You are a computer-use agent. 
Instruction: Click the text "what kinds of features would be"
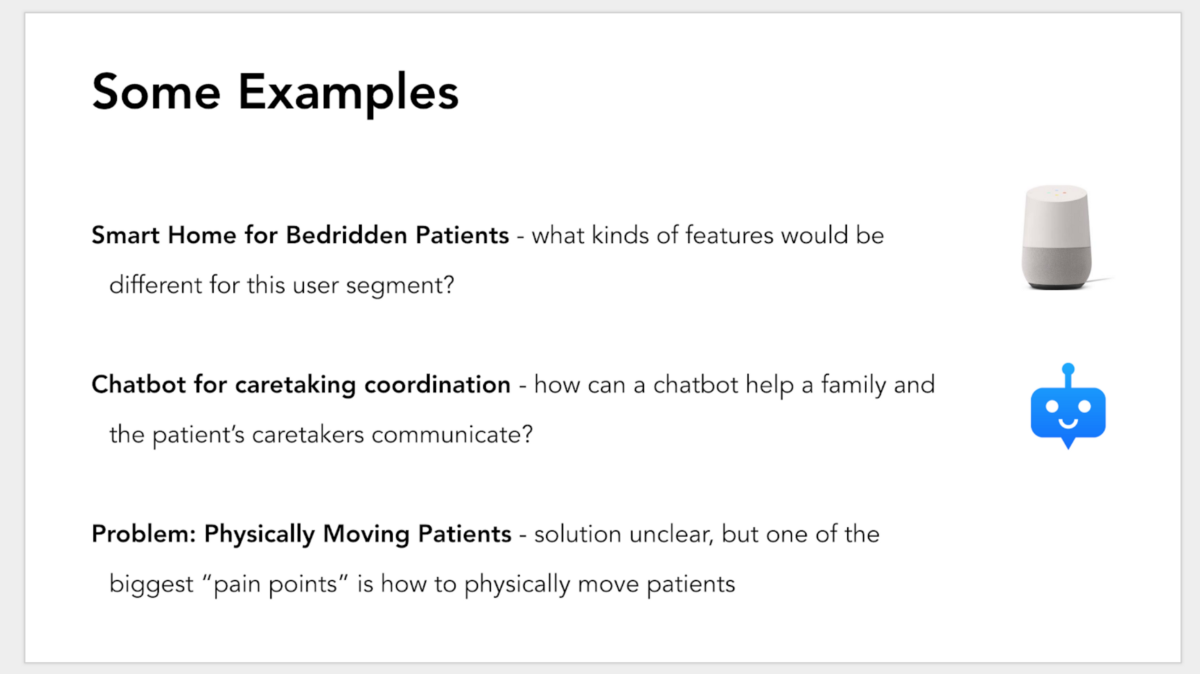pyautogui.click(x=707, y=236)
